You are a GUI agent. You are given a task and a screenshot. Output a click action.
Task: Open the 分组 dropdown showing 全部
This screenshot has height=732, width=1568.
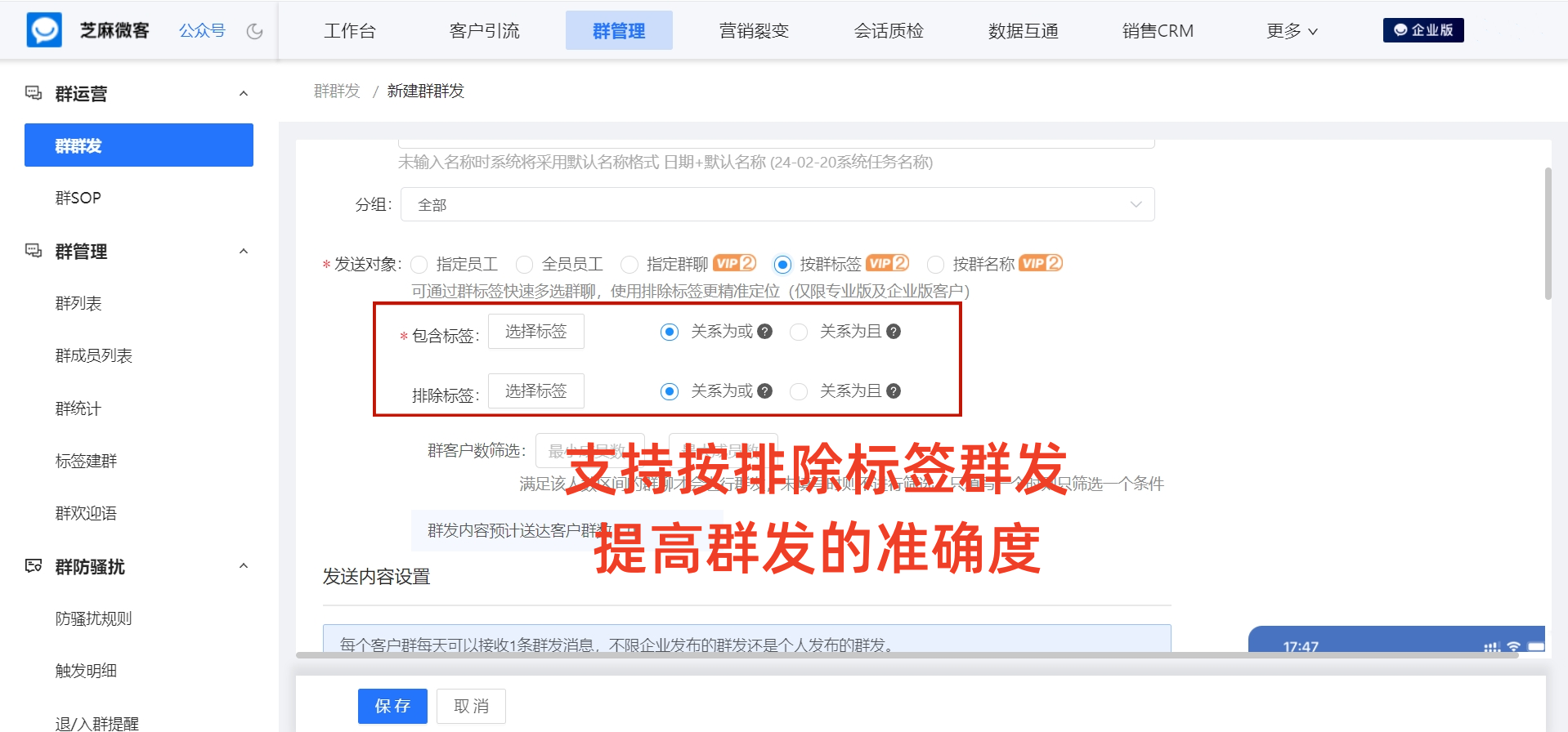coord(777,204)
